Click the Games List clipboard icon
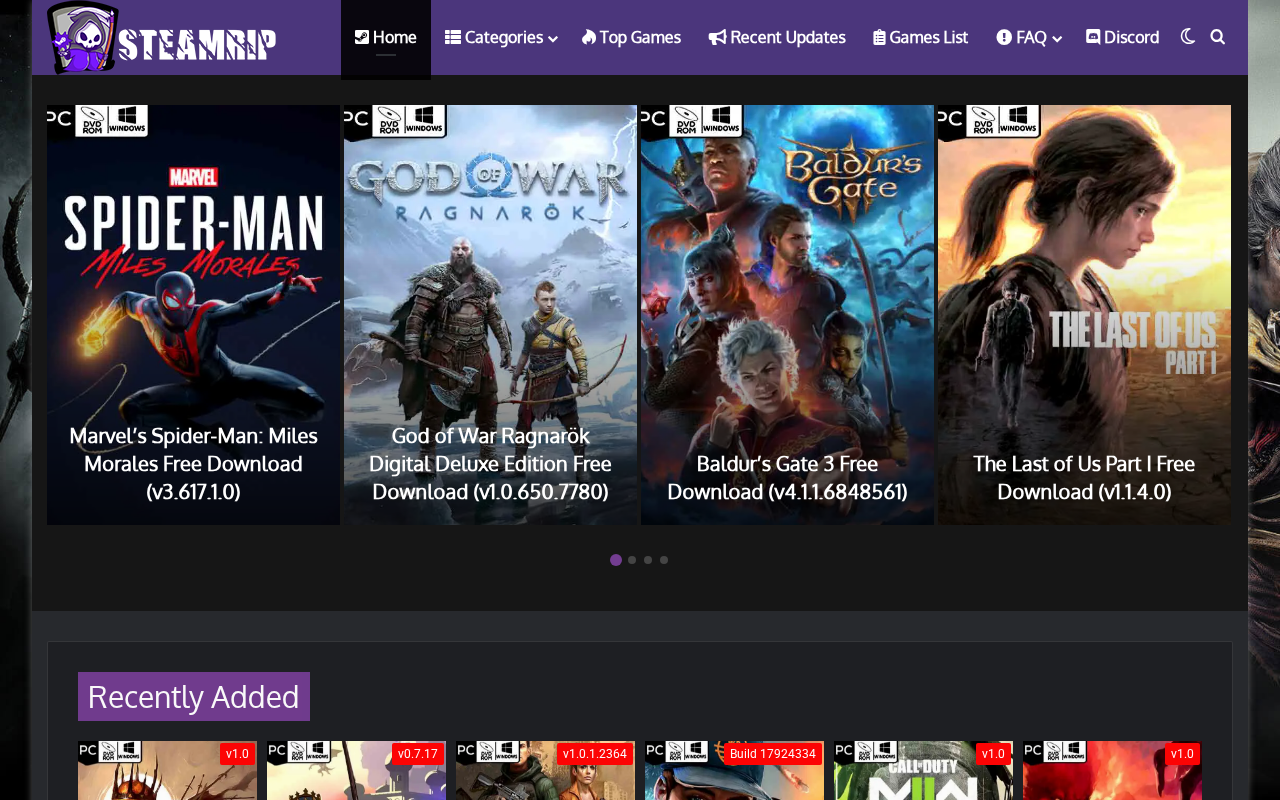This screenshot has height=800, width=1280. [879, 37]
